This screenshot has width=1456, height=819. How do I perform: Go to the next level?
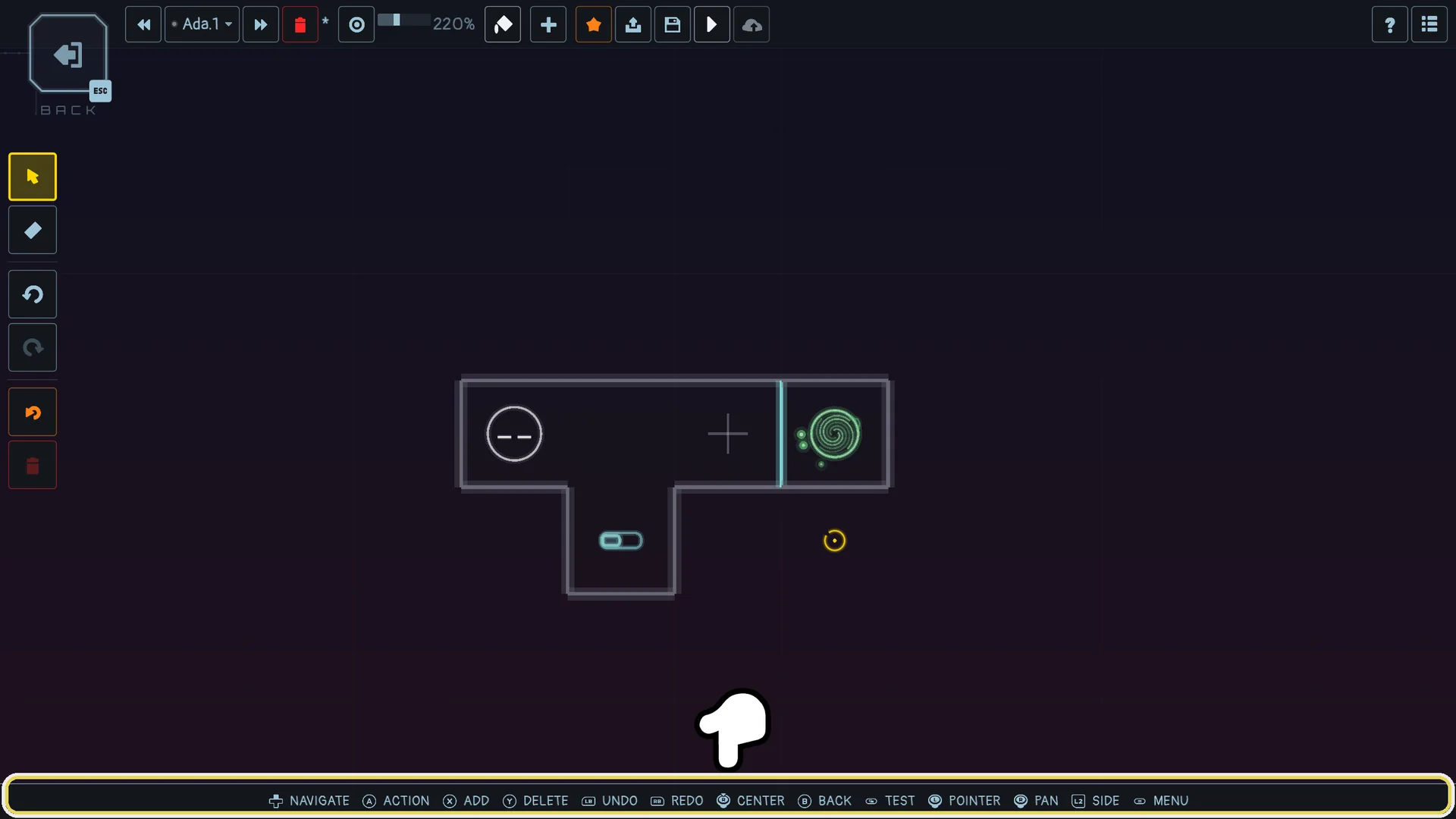click(261, 25)
